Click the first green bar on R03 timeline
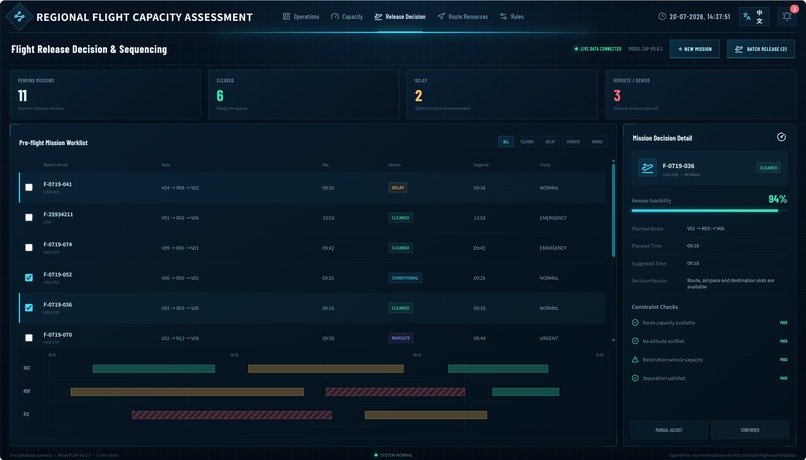This screenshot has width=806, height=460. pyautogui.click(x=154, y=369)
